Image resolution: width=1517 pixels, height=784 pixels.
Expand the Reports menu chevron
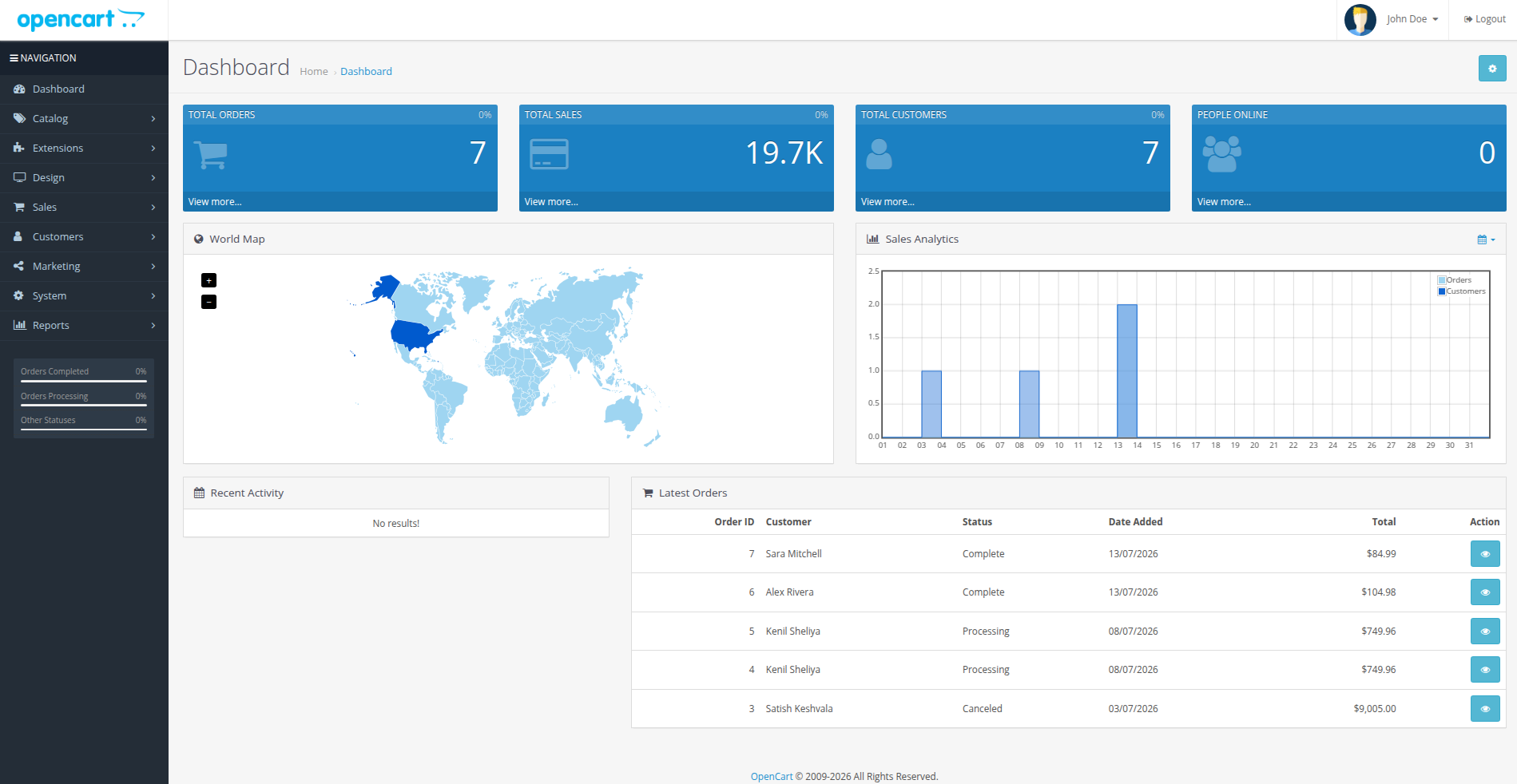(153, 326)
